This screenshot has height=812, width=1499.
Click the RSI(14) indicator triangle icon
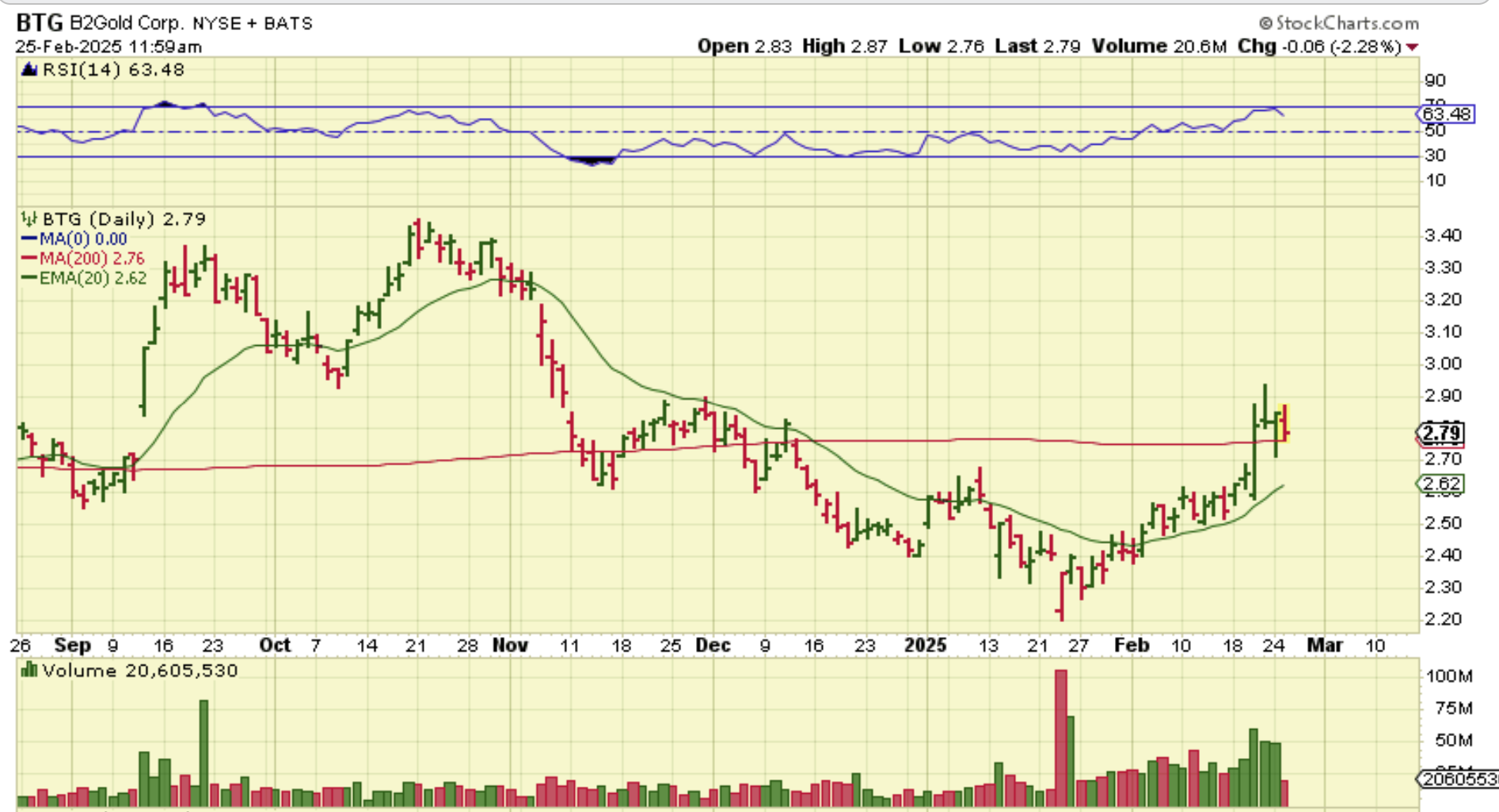(29, 70)
